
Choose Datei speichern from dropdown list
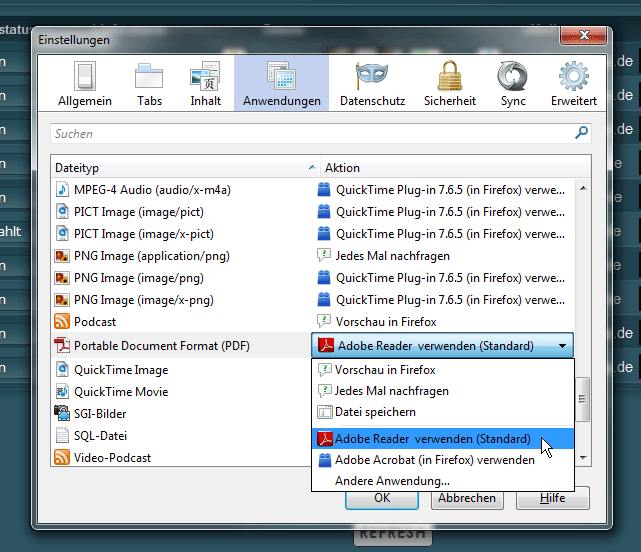[443, 412]
